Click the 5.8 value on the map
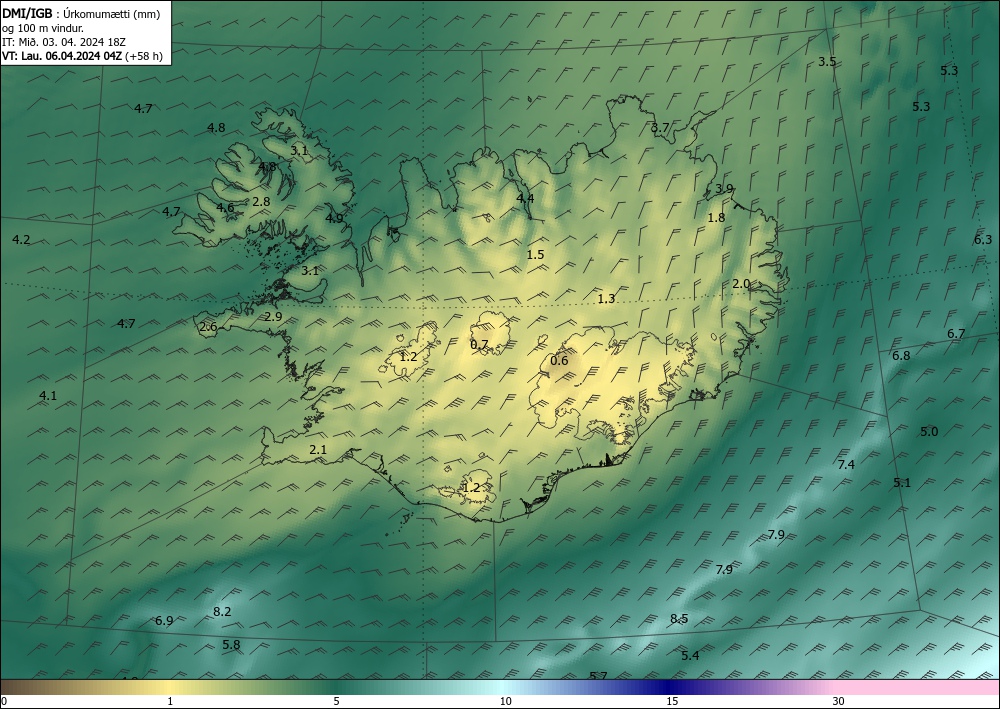This screenshot has height=709, width=1000. coord(232,645)
